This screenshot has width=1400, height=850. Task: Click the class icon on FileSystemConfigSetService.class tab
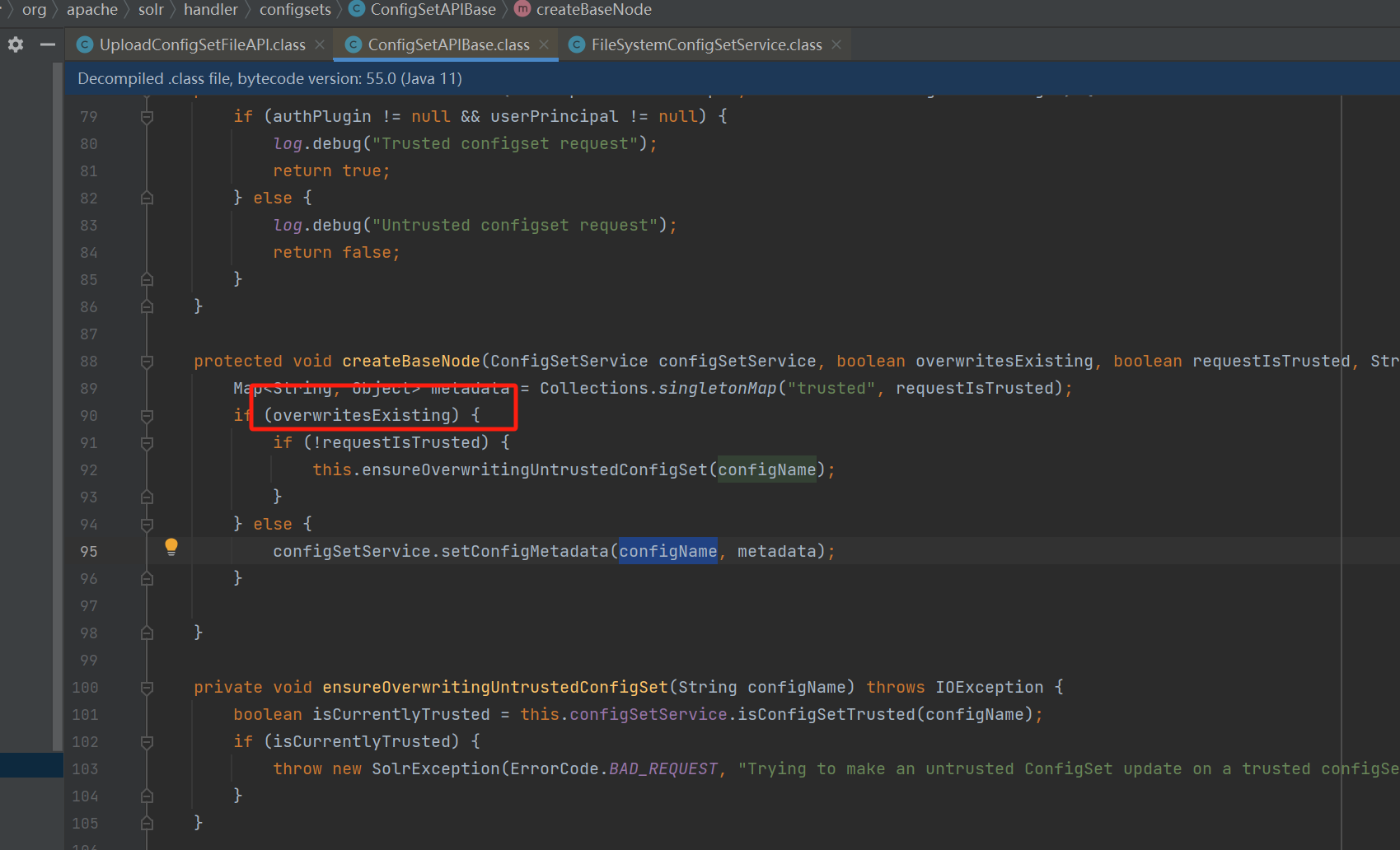(577, 44)
